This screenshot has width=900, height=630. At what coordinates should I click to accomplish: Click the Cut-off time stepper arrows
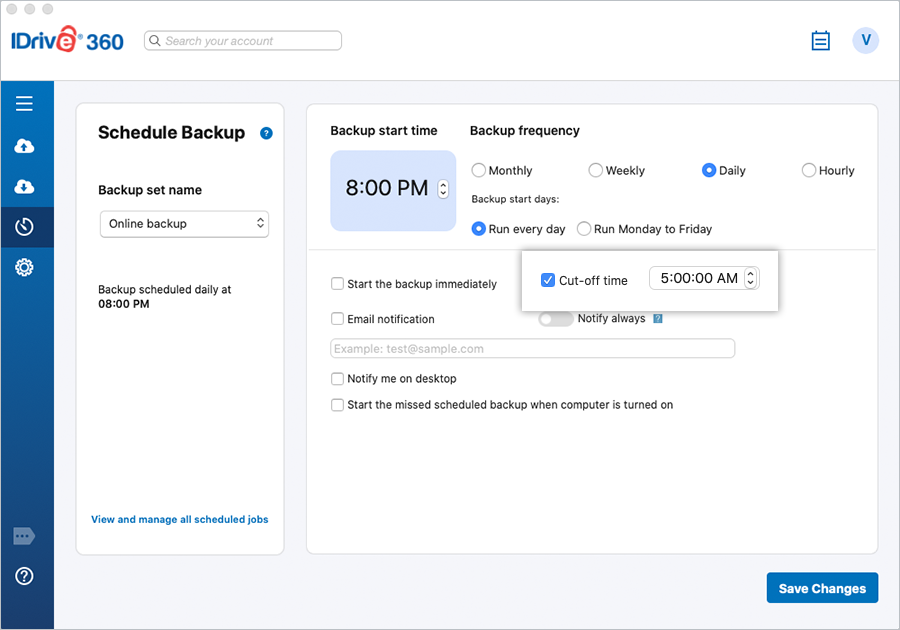[x=751, y=279]
